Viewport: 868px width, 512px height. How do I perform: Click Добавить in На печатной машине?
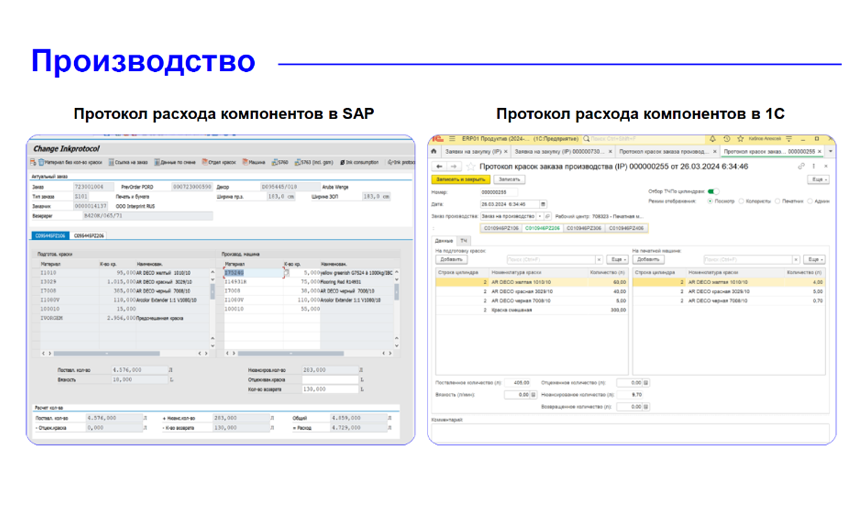(x=648, y=259)
